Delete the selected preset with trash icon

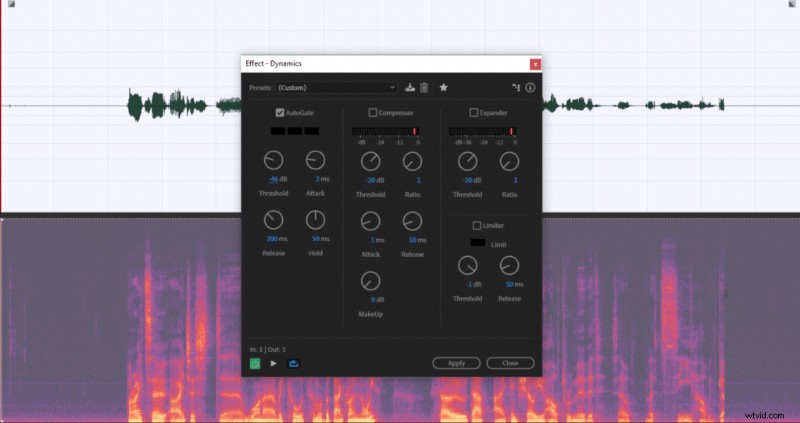(424, 88)
